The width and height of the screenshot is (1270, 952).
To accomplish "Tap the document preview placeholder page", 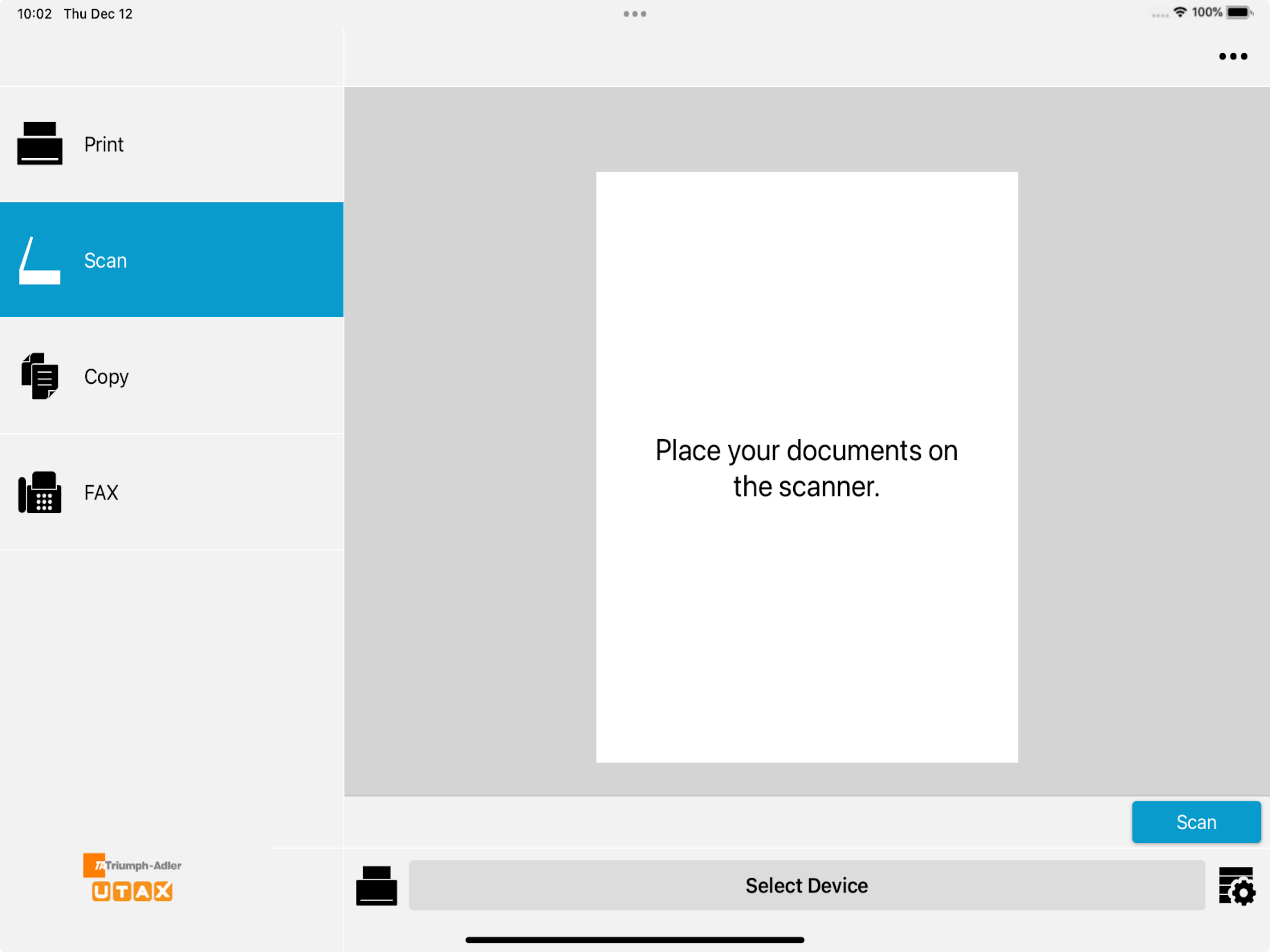I will pyautogui.click(x=807, y=467).
